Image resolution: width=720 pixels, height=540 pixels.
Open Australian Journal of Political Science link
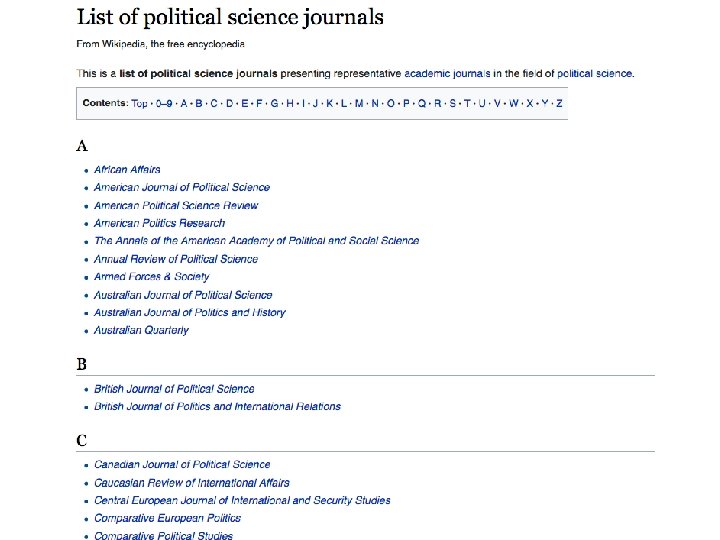pyautogui.click(x=183, y=295)
